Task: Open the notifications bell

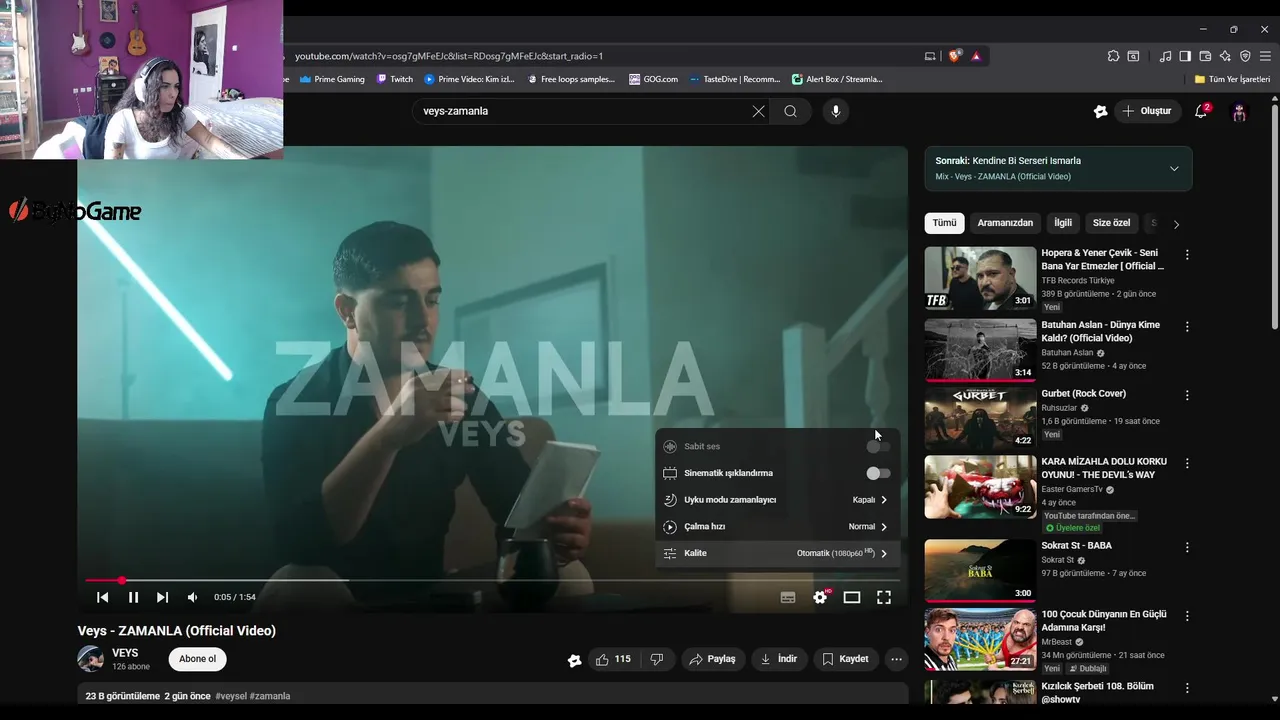Action: tap(1201, 111)
